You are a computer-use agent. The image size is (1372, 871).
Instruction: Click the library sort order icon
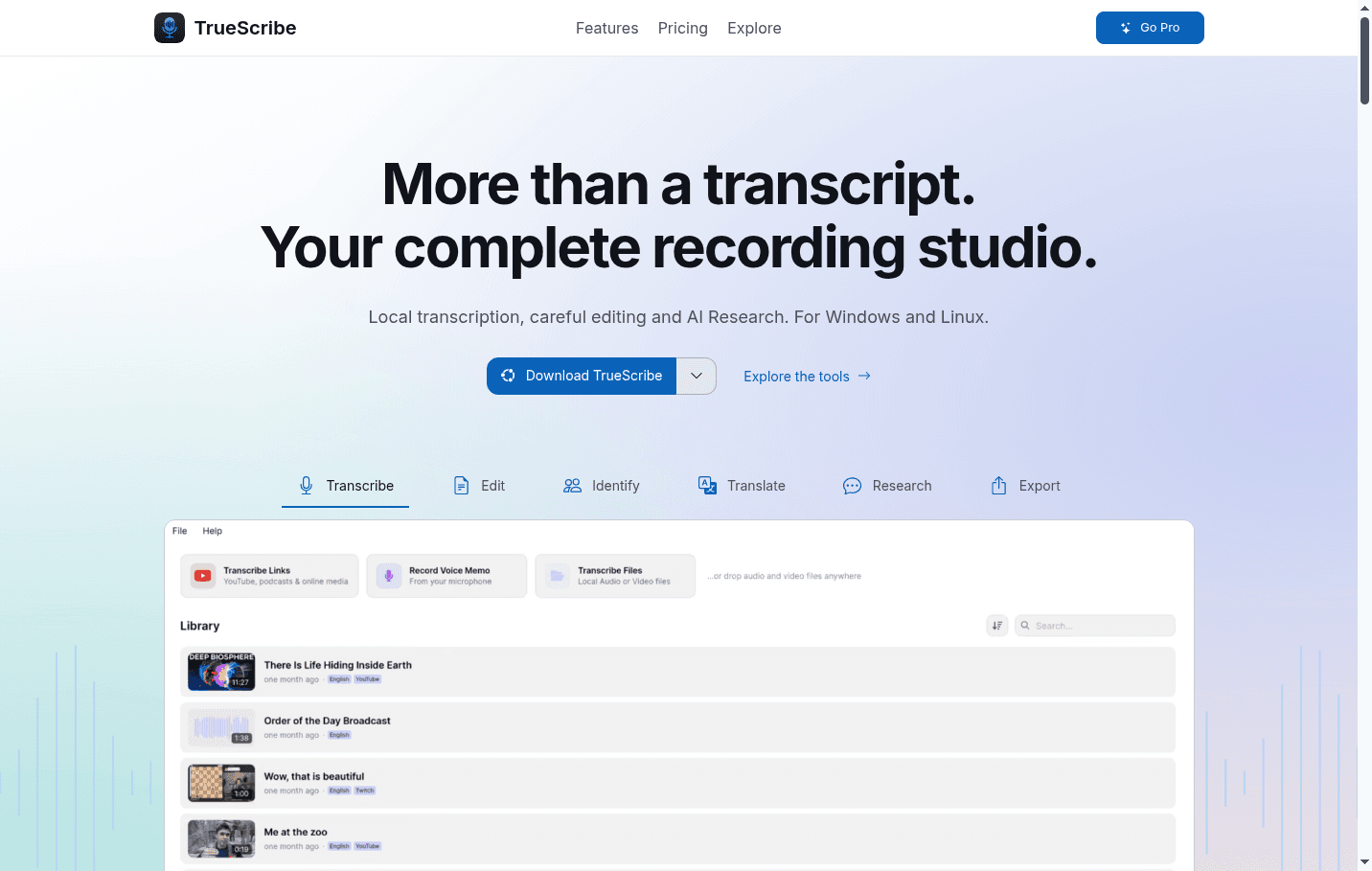point(997,626)
